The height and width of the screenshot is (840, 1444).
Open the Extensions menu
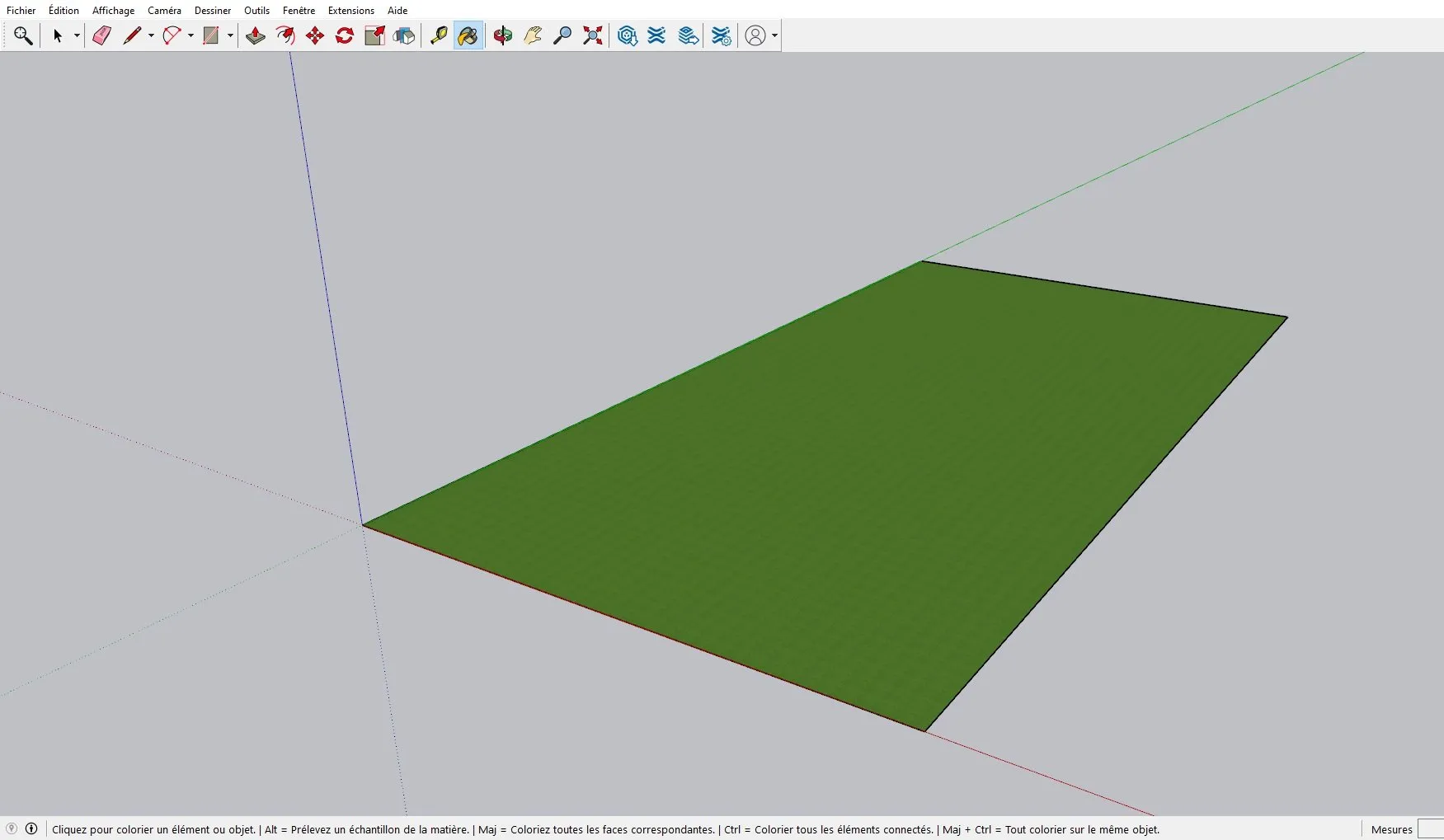(x=351, y=11)
